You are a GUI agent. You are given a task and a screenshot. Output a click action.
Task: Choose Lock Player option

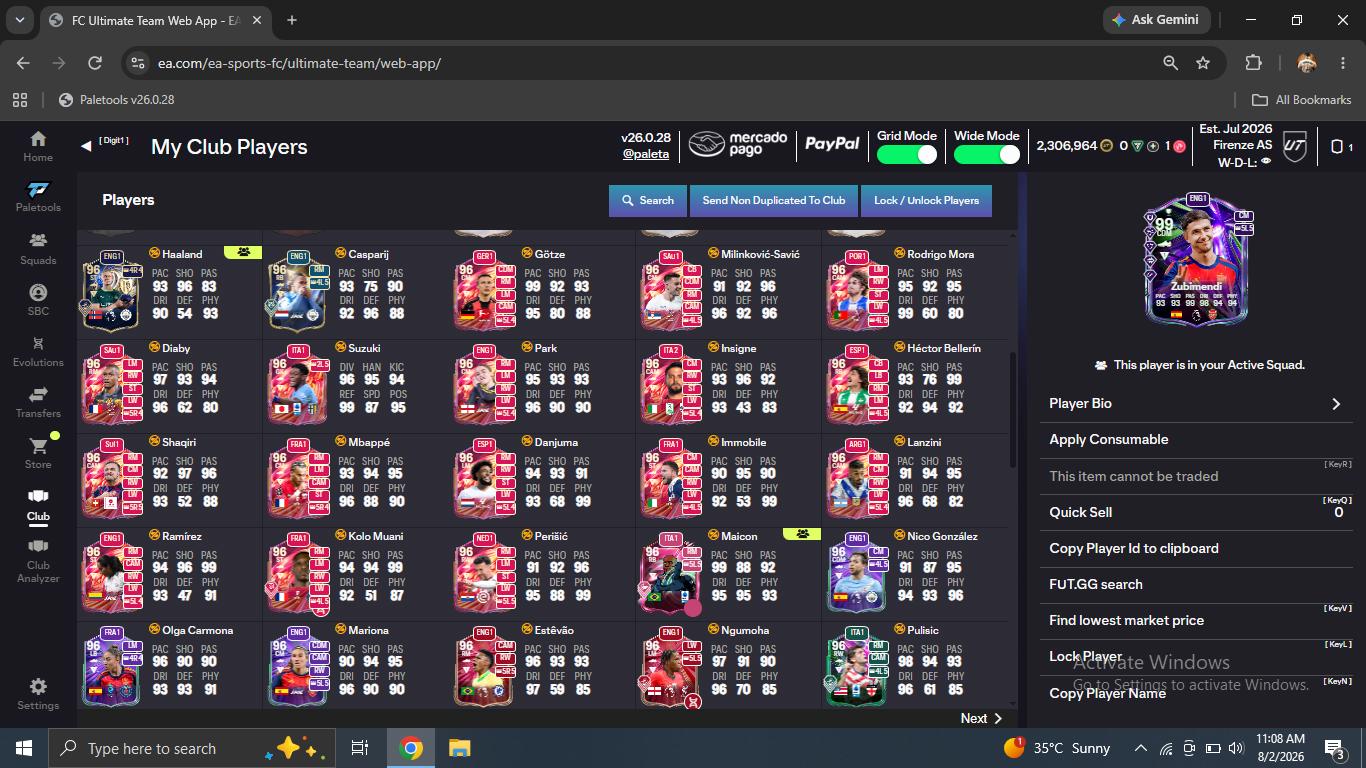(1196, 656)
